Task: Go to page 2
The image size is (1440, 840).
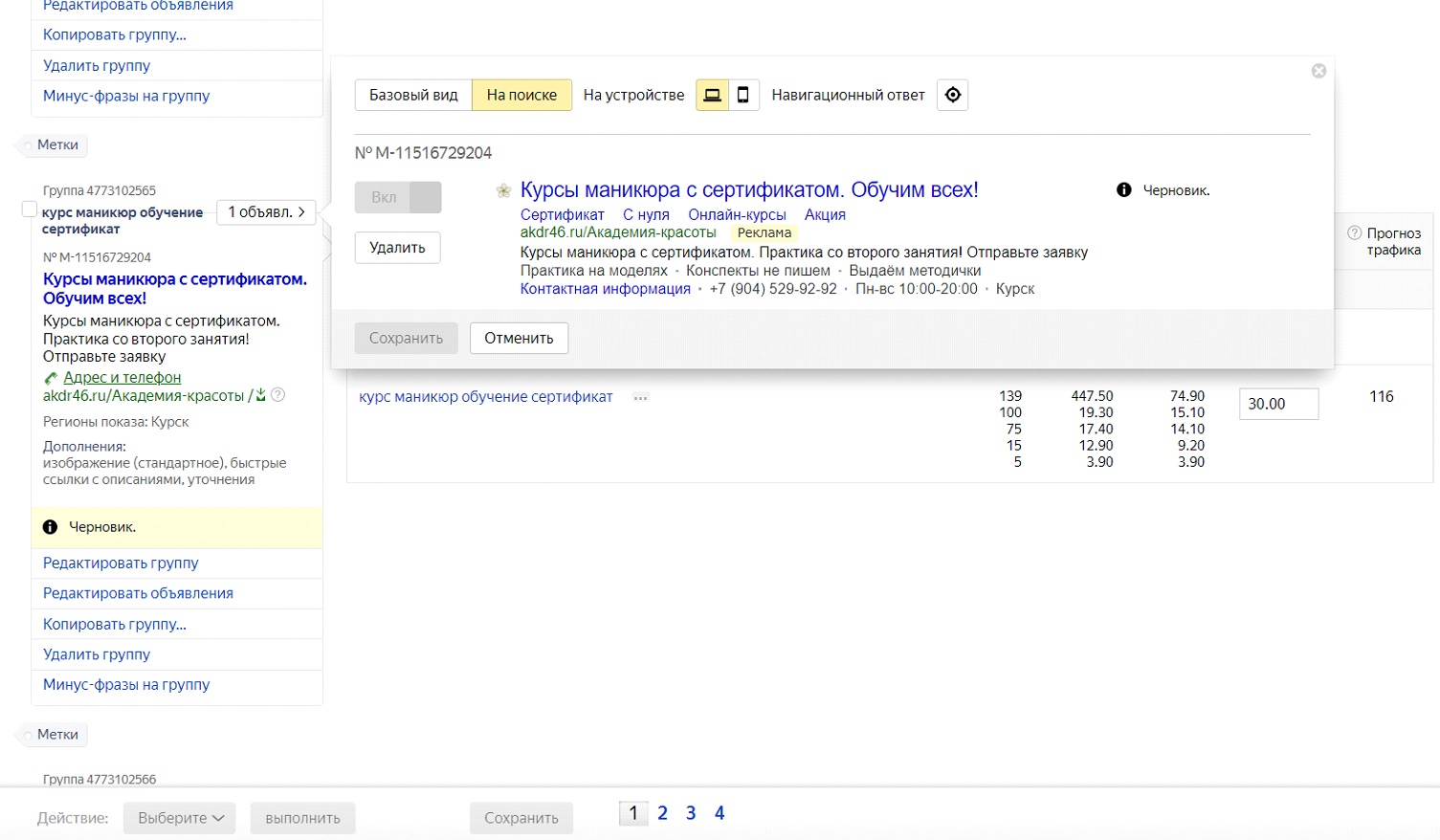Action: click(x=662, y=813)
